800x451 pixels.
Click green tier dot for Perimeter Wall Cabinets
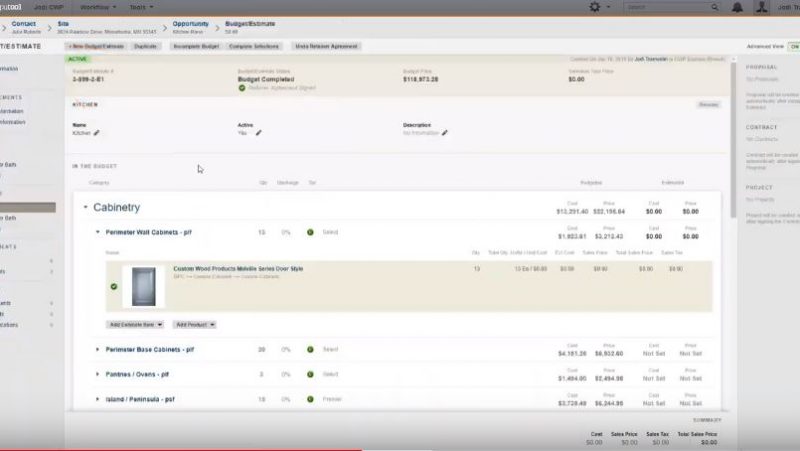tap(311, 232)
